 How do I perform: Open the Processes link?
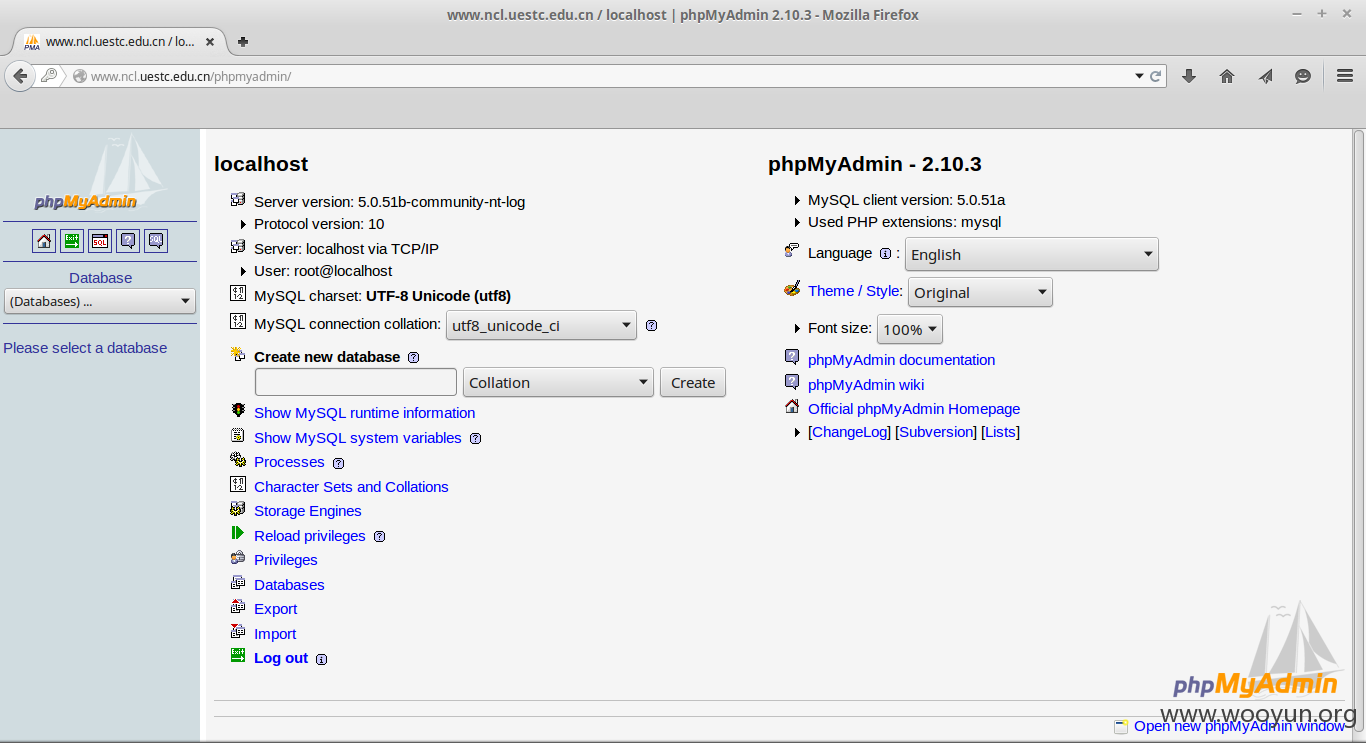(x=289, y=462)
